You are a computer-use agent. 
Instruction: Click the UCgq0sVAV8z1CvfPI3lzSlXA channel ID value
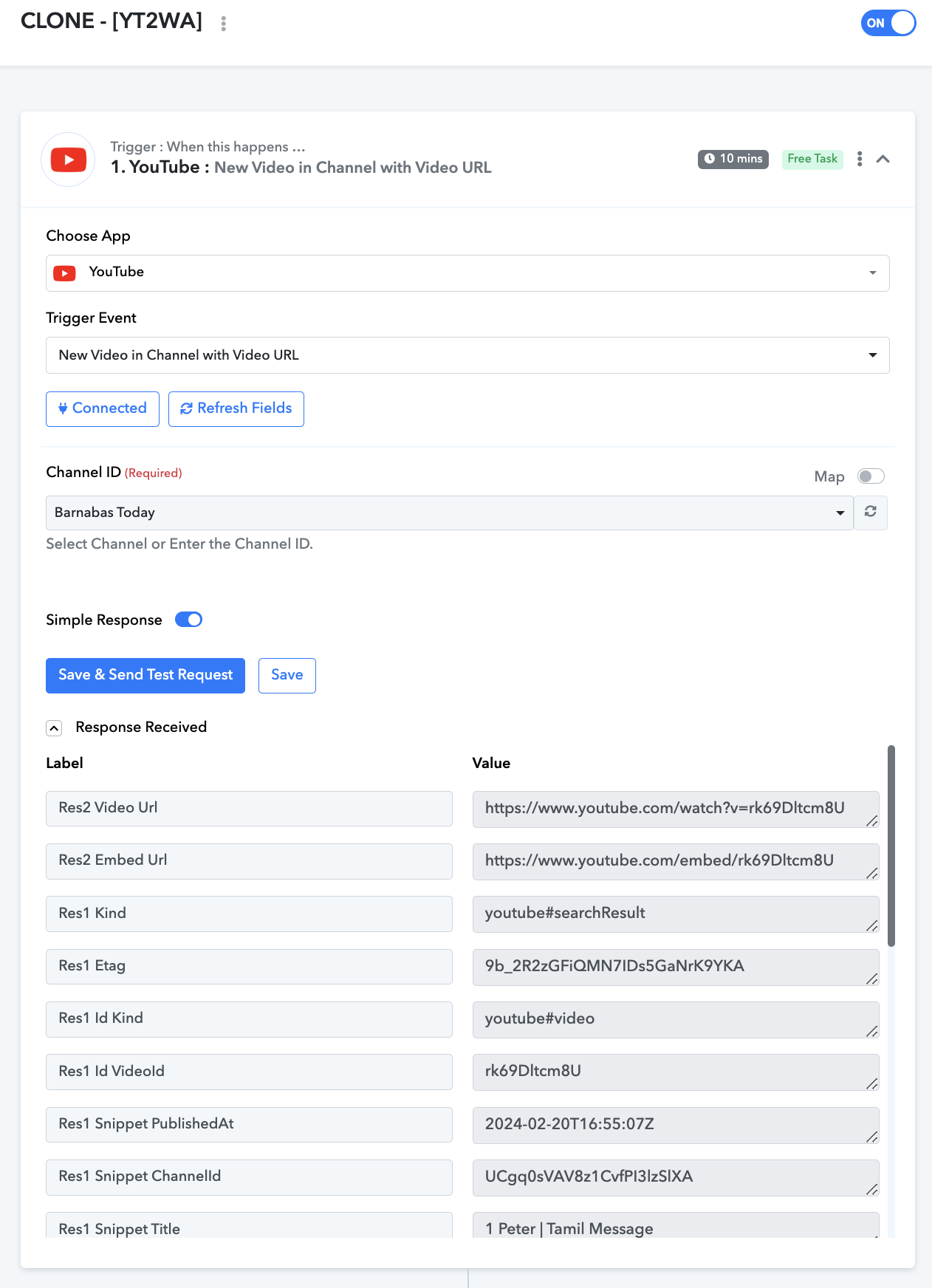tap(676, 1178)
